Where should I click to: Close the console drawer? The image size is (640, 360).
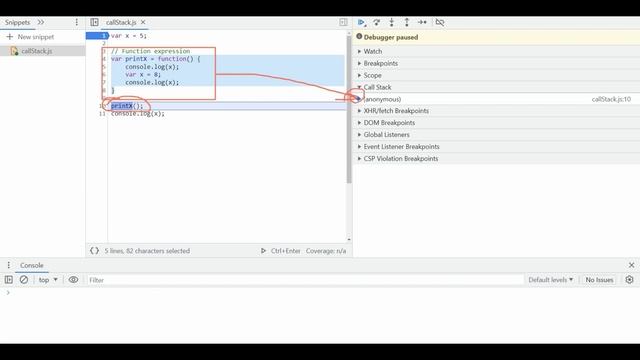click(x=631, y=265)
